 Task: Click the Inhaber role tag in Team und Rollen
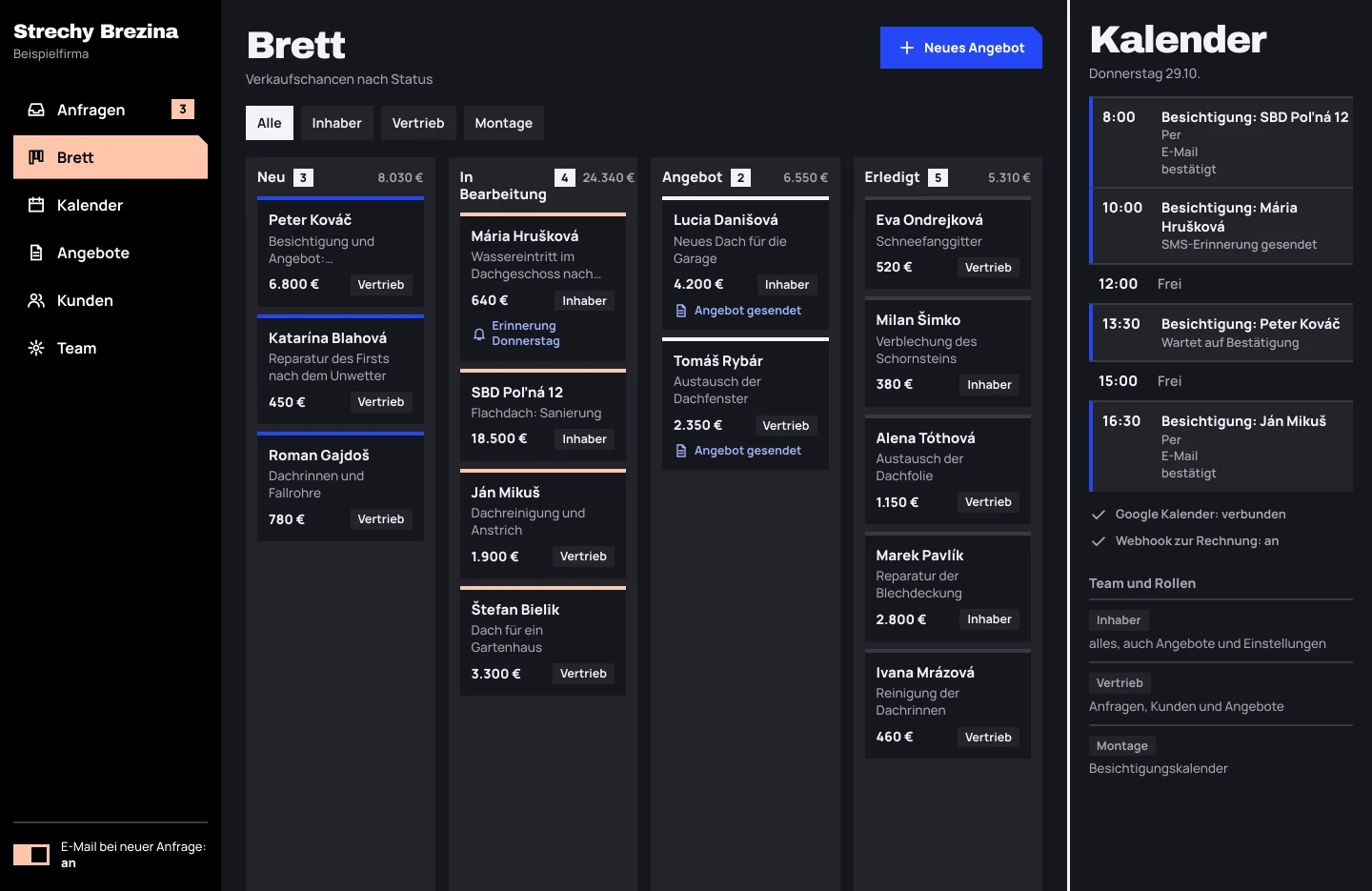tap(1119, 620)
